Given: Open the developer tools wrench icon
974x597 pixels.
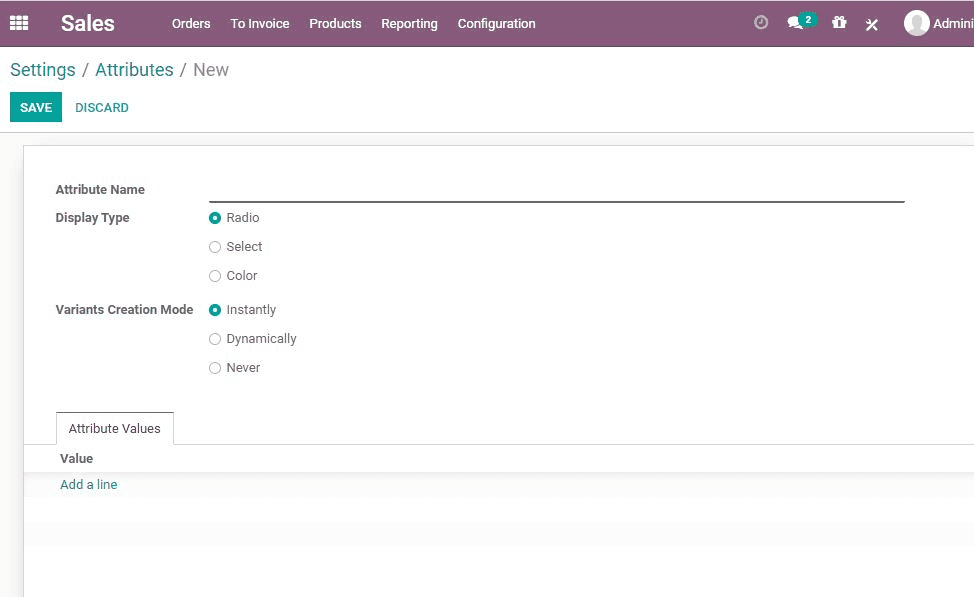Looking at the screenshot, I should 872,24.
